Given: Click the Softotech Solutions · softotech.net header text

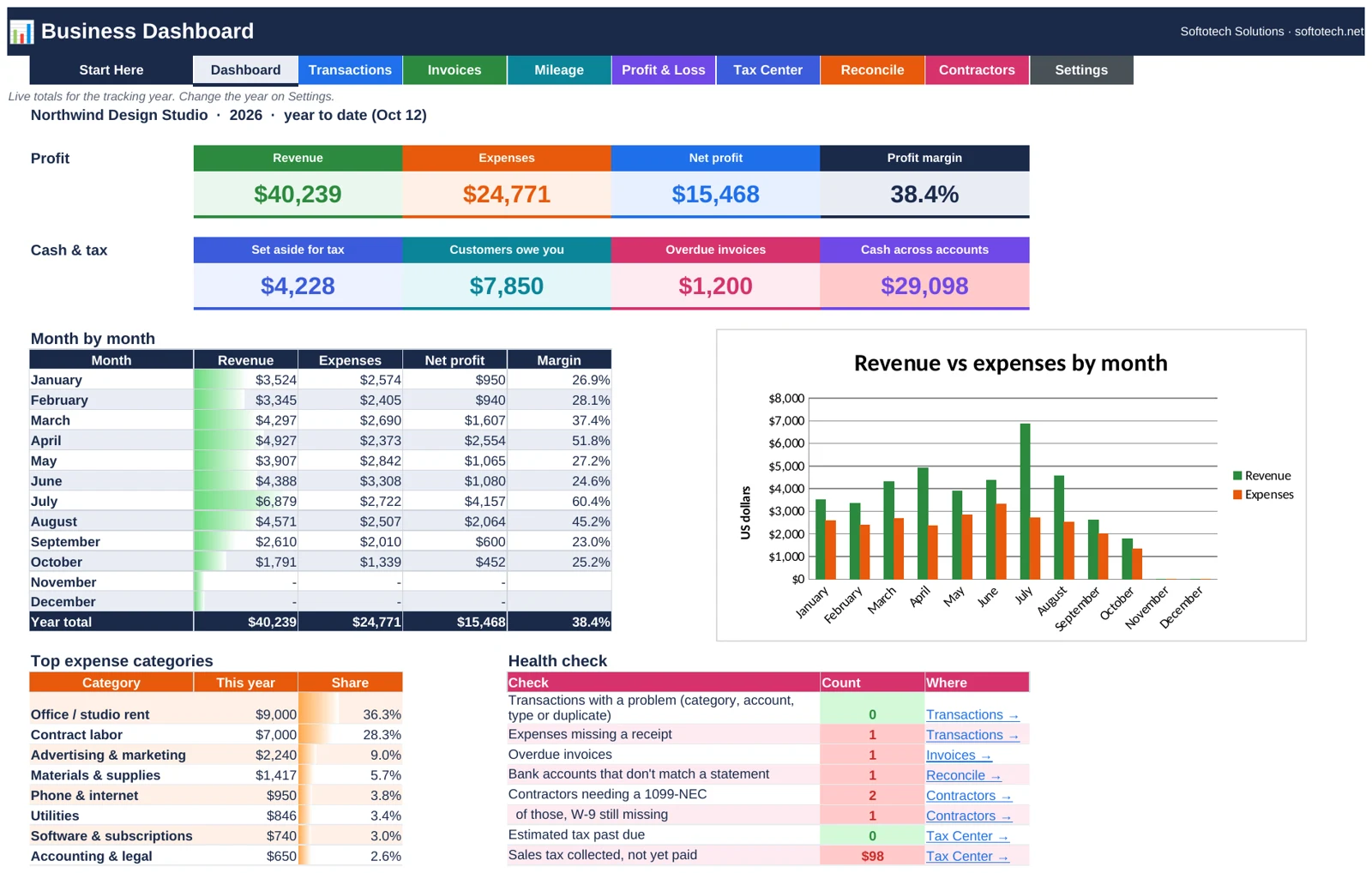Looking at the screenshot, I should [x=1271, y=32].
